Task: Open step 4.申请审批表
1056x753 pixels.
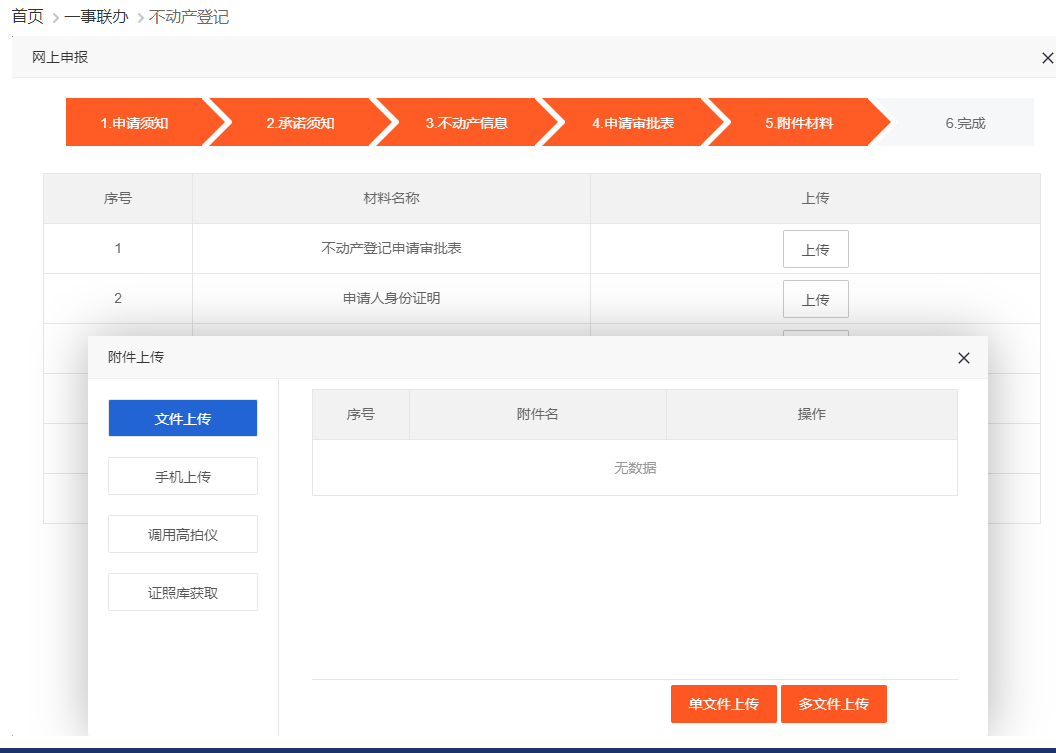Action: (x=632, y=123)
